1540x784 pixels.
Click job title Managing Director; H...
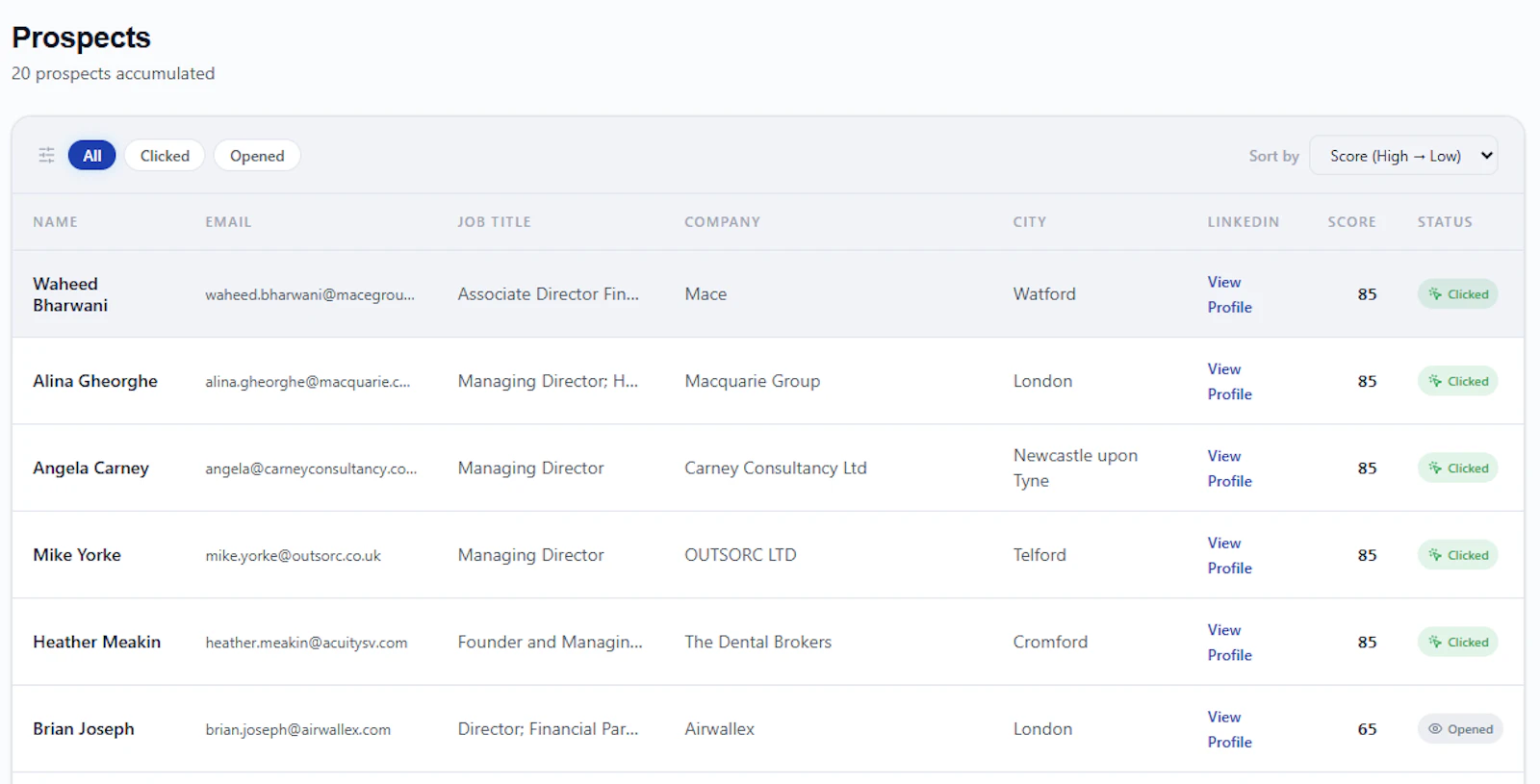click(548, 381)
